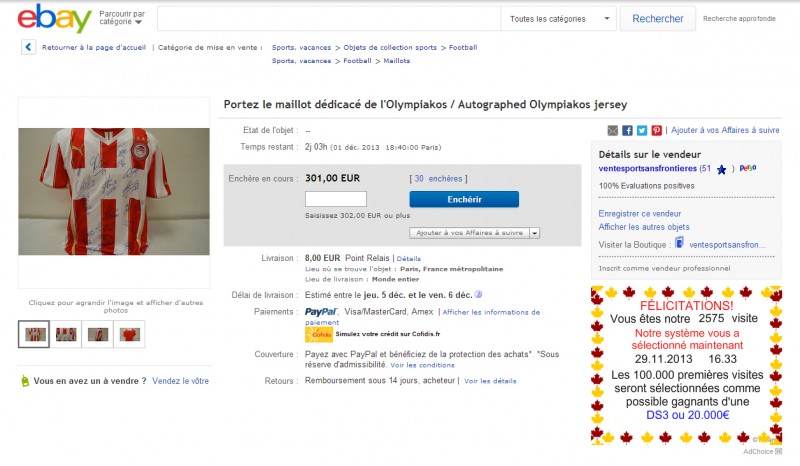Click into the bid amount field
Screen dimensions: 800x466
tap(336, 199)
